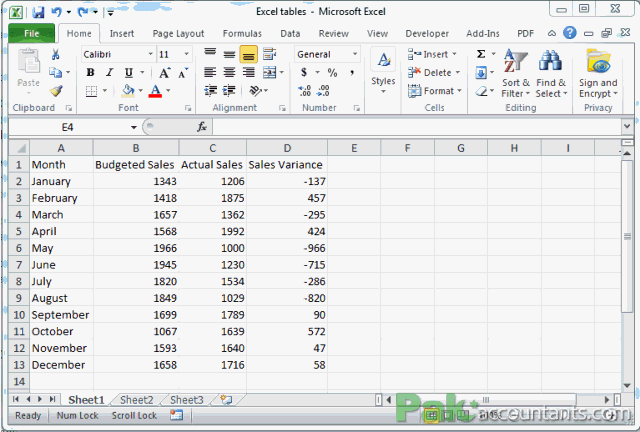Click the Undo arrow icon
Screen dimensions: 640x432
tap(56, 12)
